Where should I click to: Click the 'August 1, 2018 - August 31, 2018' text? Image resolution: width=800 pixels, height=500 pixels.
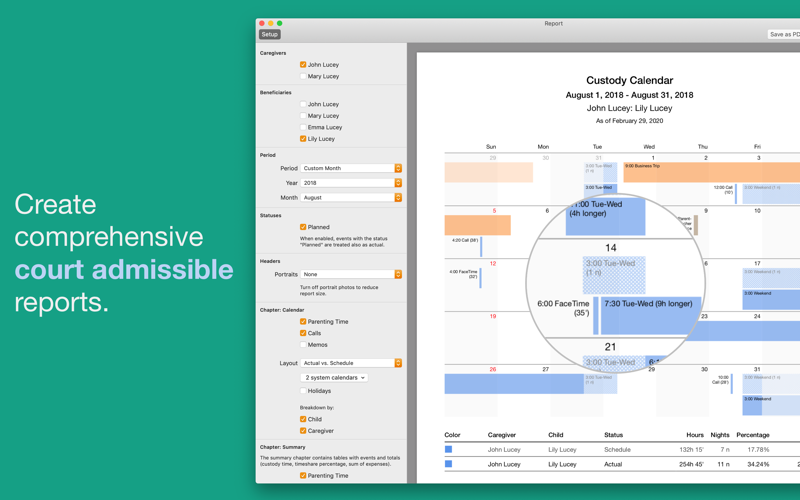tap(629, 95)
